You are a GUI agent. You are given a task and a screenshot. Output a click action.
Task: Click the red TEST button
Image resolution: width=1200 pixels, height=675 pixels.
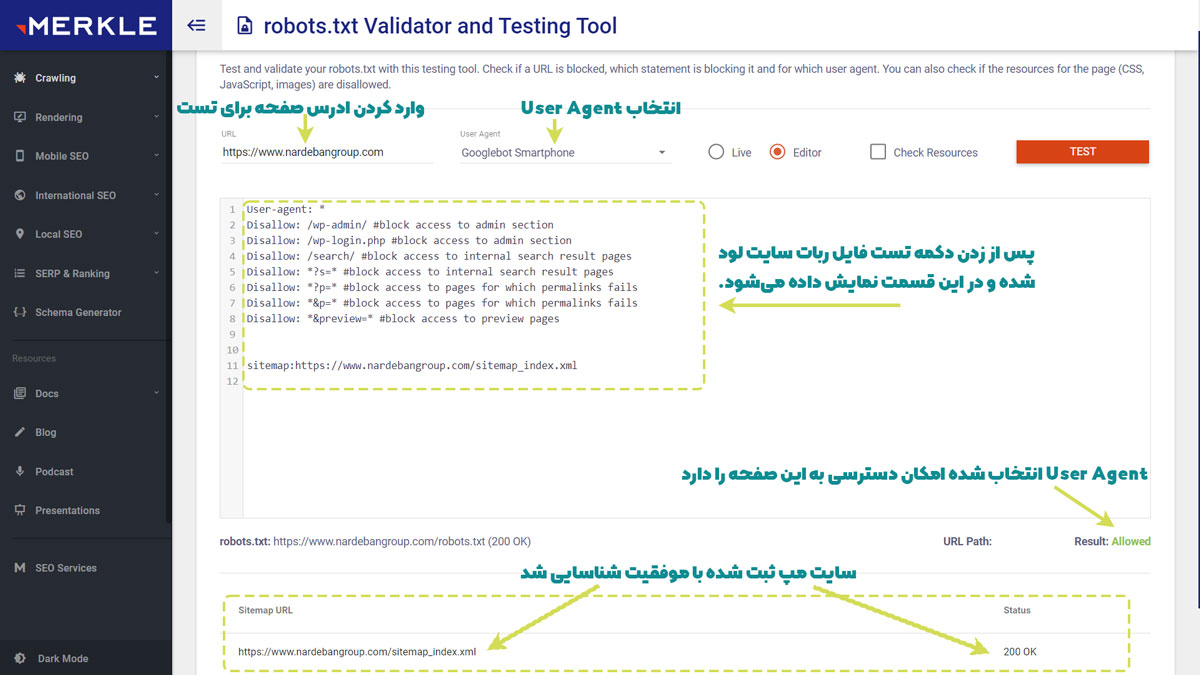click(1082, 152)
